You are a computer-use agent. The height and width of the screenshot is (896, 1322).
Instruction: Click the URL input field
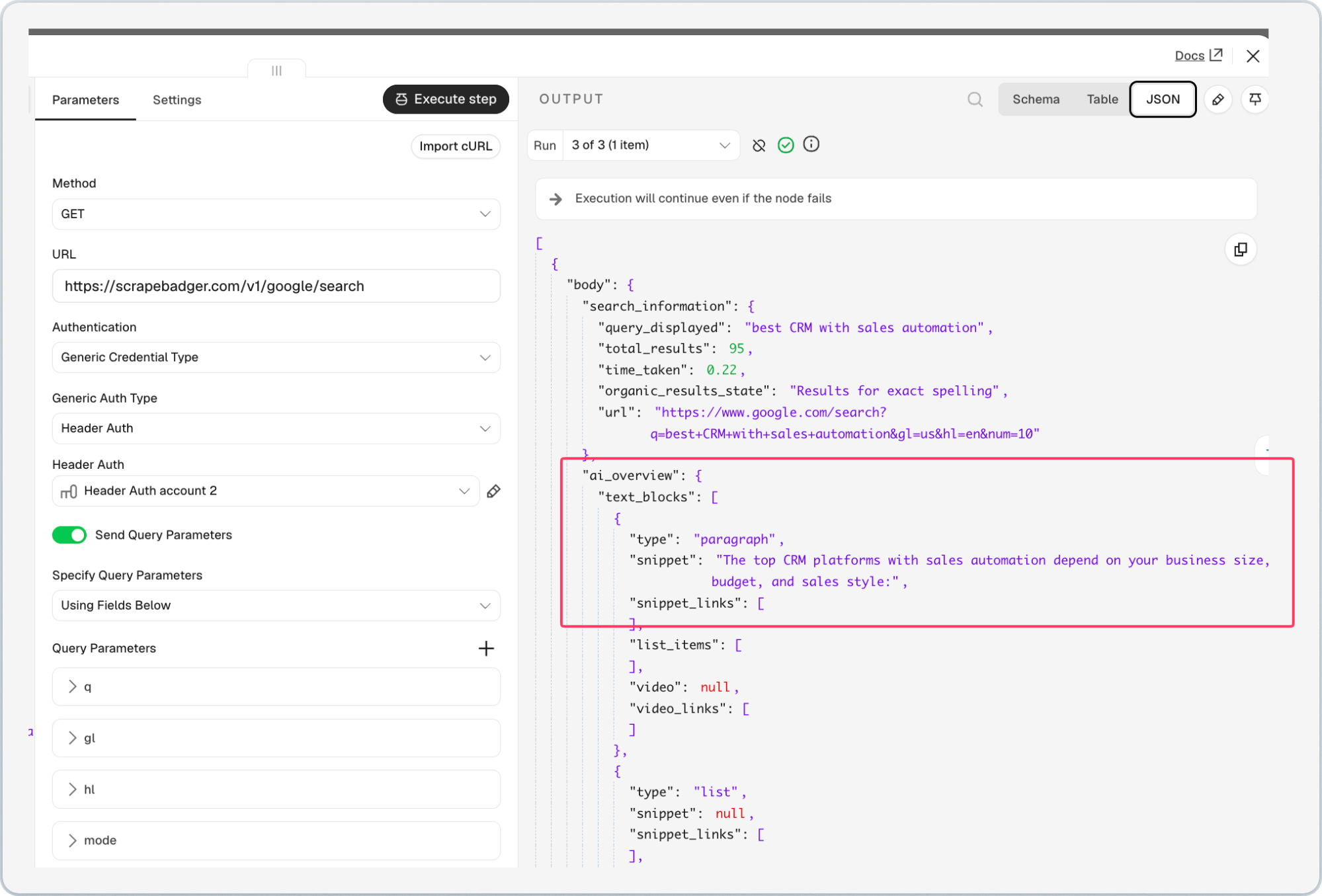coord(276,286)
